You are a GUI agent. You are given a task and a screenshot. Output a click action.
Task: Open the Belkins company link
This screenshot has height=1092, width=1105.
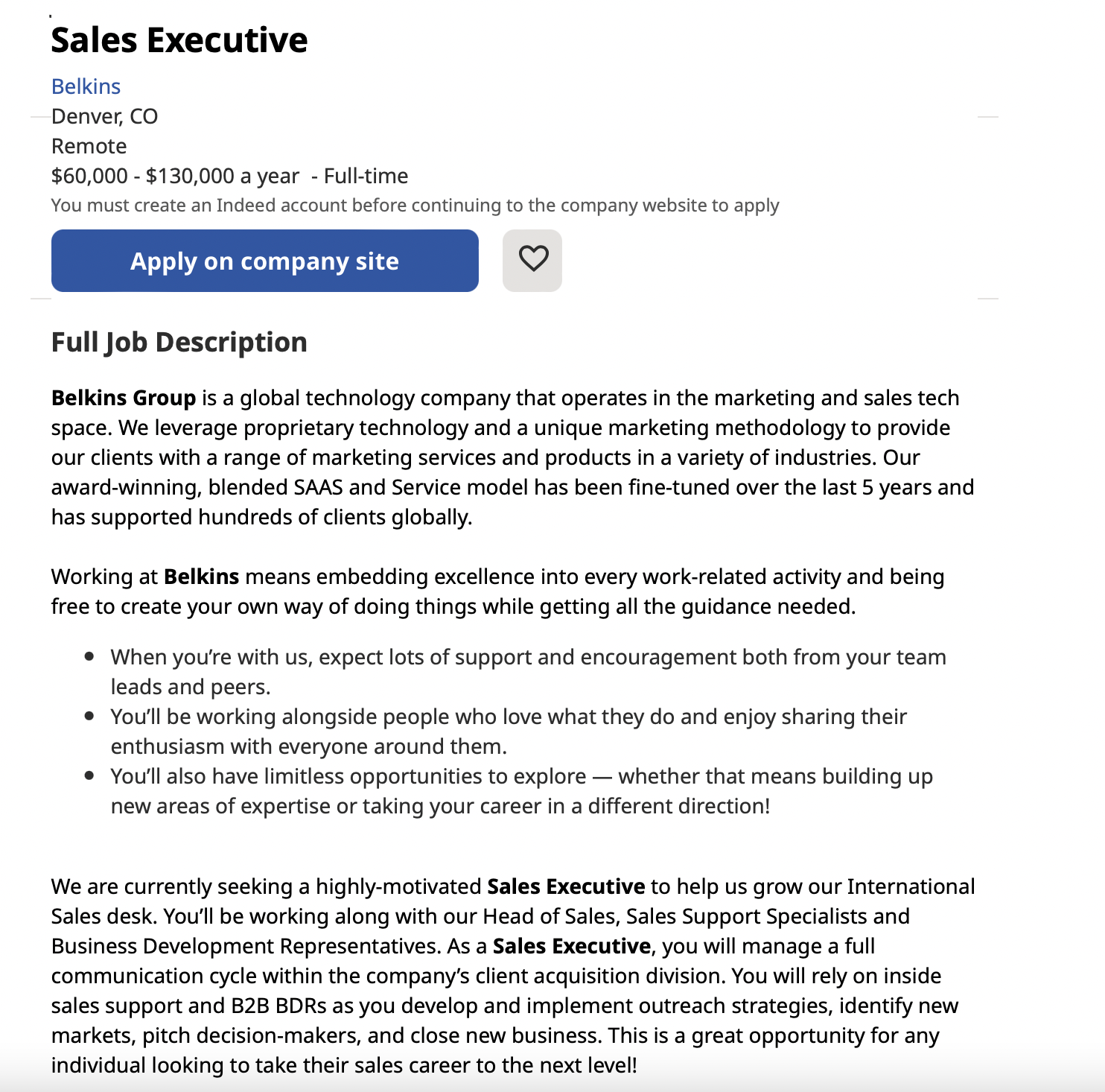86,86
